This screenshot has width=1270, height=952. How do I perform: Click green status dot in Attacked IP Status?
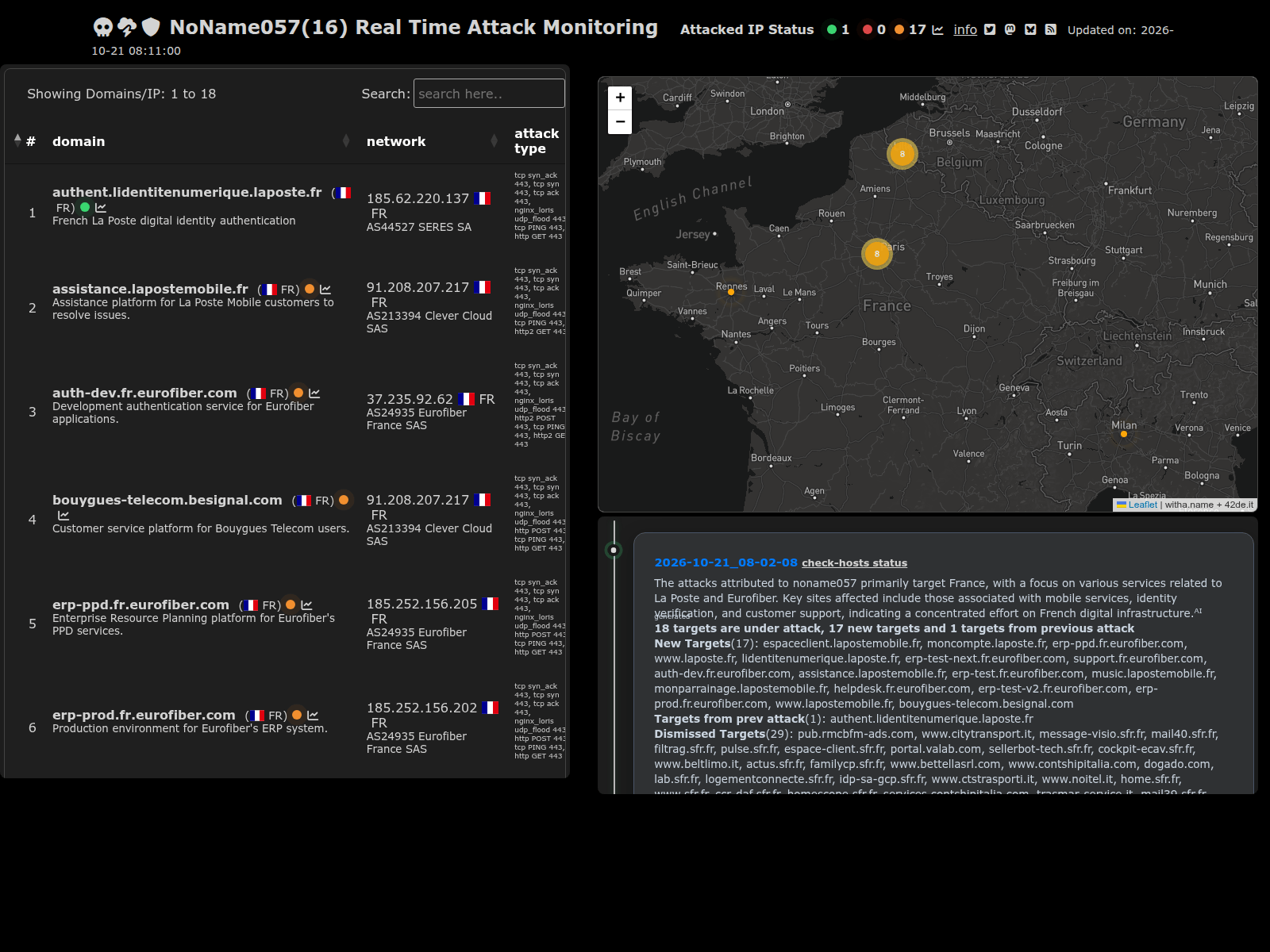pyautogui.click(x=832, y=29)
